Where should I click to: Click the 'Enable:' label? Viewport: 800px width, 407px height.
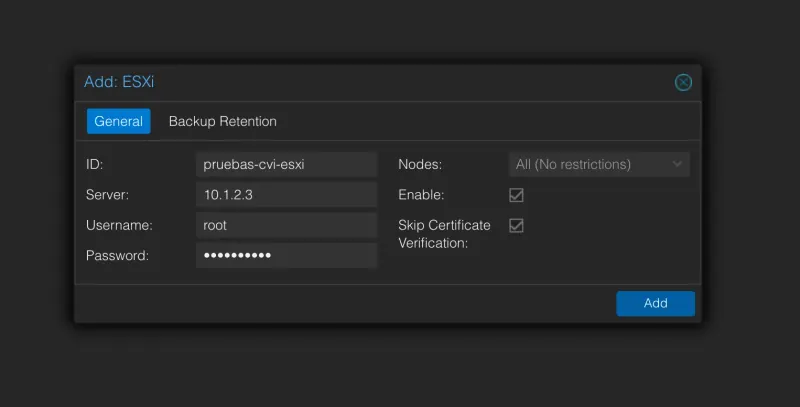point(421,195)
